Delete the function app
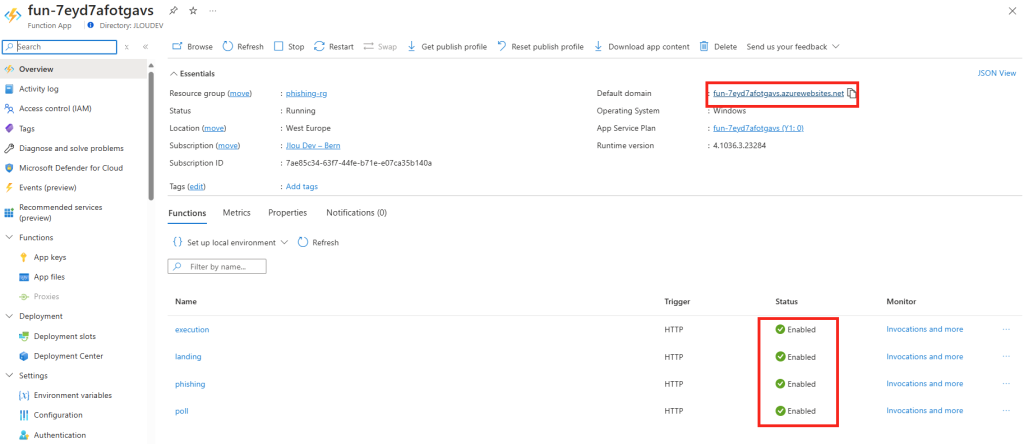Image resolution: width=1024 pixels, height=444 pixels. (x=718, y=46)
